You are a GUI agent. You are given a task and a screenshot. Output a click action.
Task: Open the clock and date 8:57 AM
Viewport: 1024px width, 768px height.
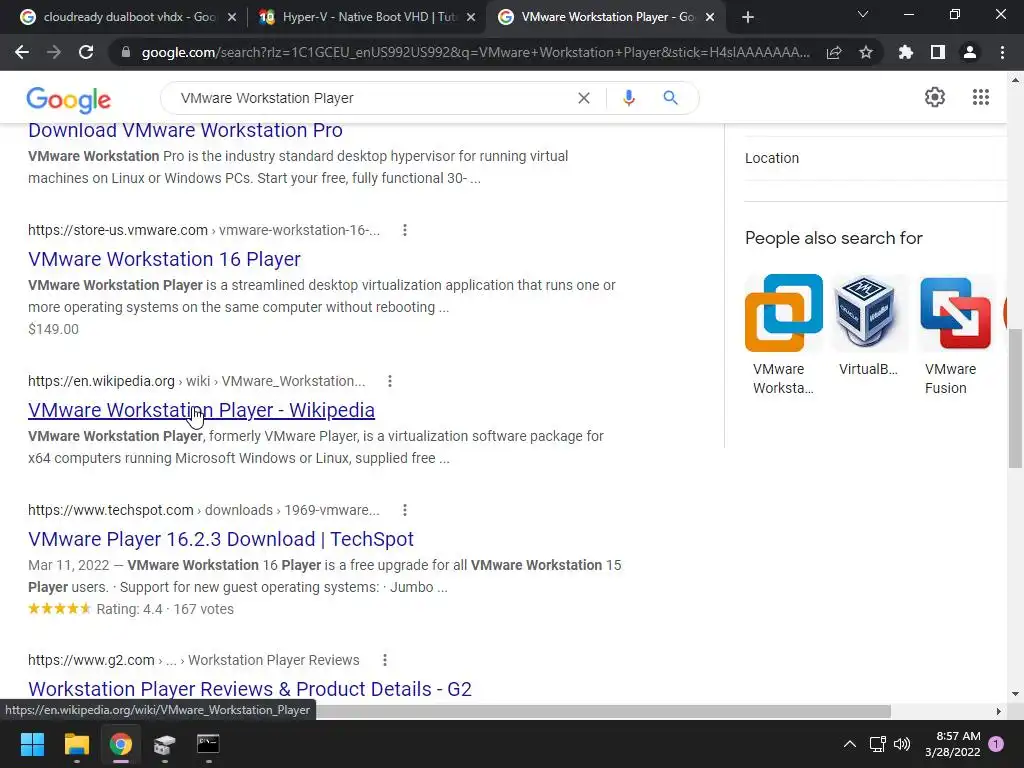tap(953, 744)
